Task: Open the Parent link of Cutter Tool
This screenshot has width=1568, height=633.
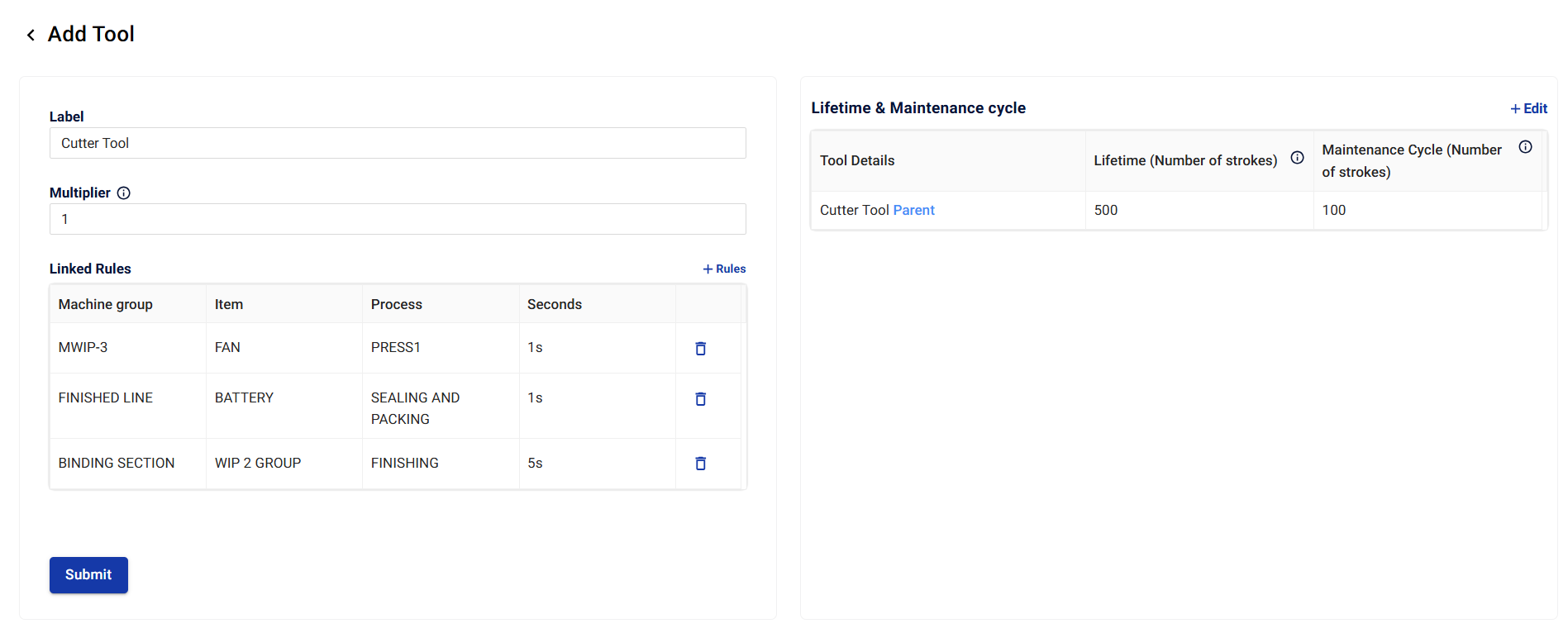Action: [x=913, y=211]
